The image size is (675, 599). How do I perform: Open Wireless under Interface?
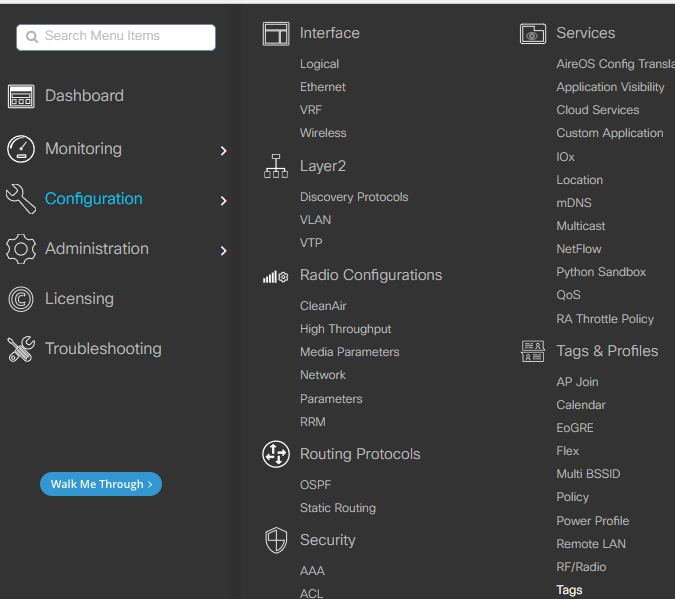(x=323, y=133)
